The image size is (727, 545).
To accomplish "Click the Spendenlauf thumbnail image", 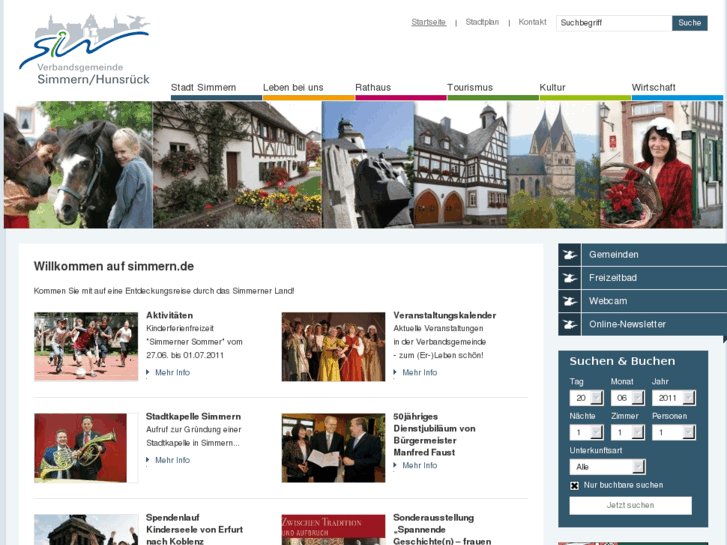I will 86,530.
